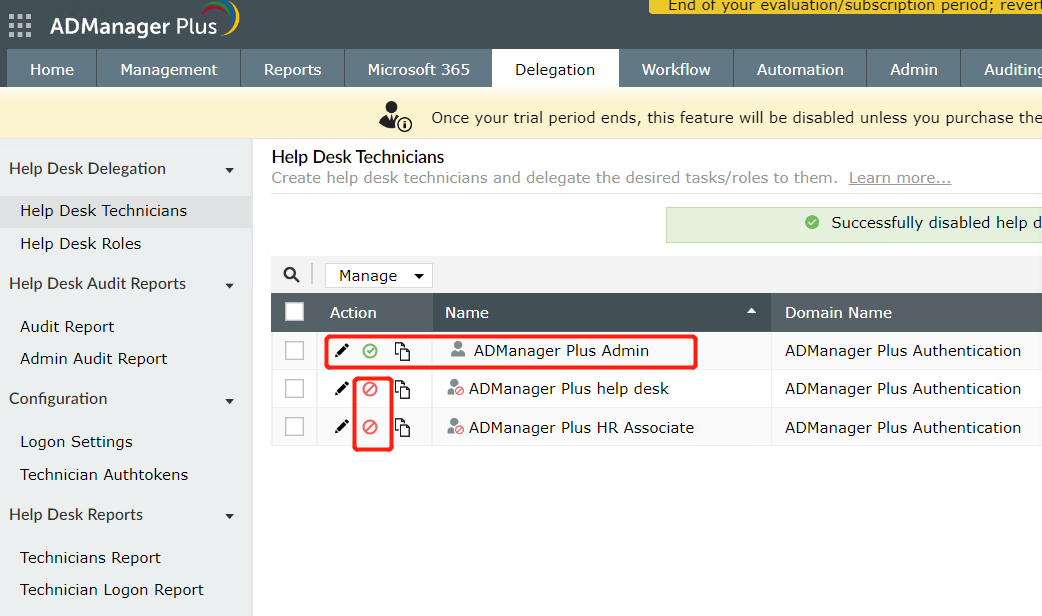Follow the Learn more link
The image size is (1042, 616).
(x=899, y=178)
